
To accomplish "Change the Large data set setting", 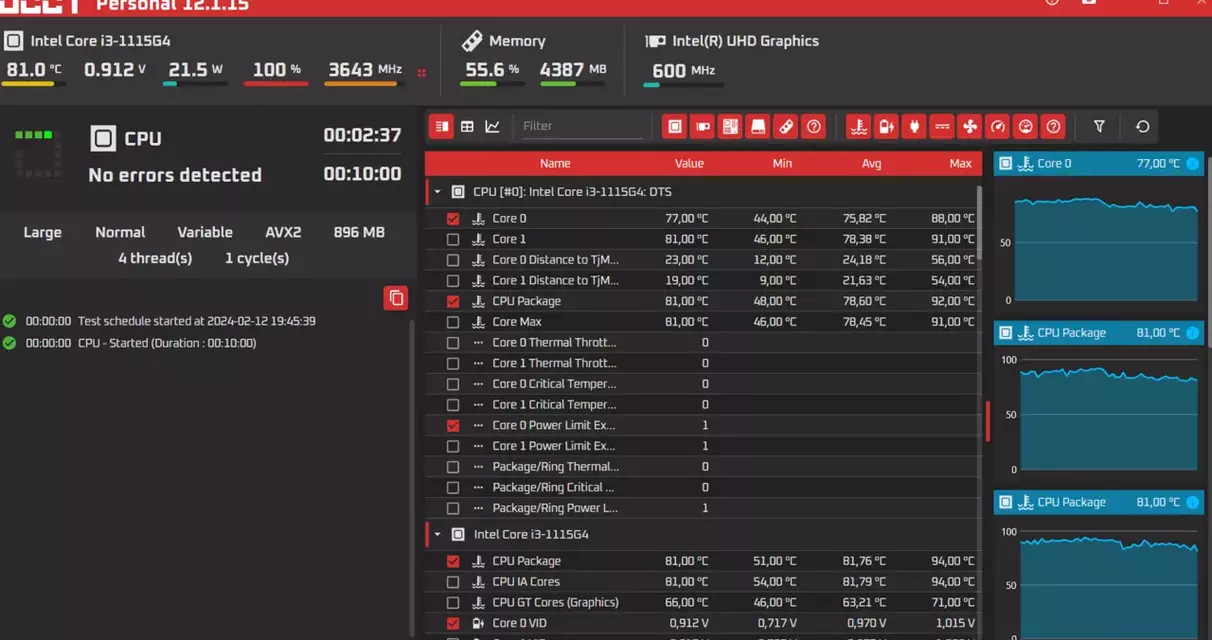I will [x=43, y=232].
